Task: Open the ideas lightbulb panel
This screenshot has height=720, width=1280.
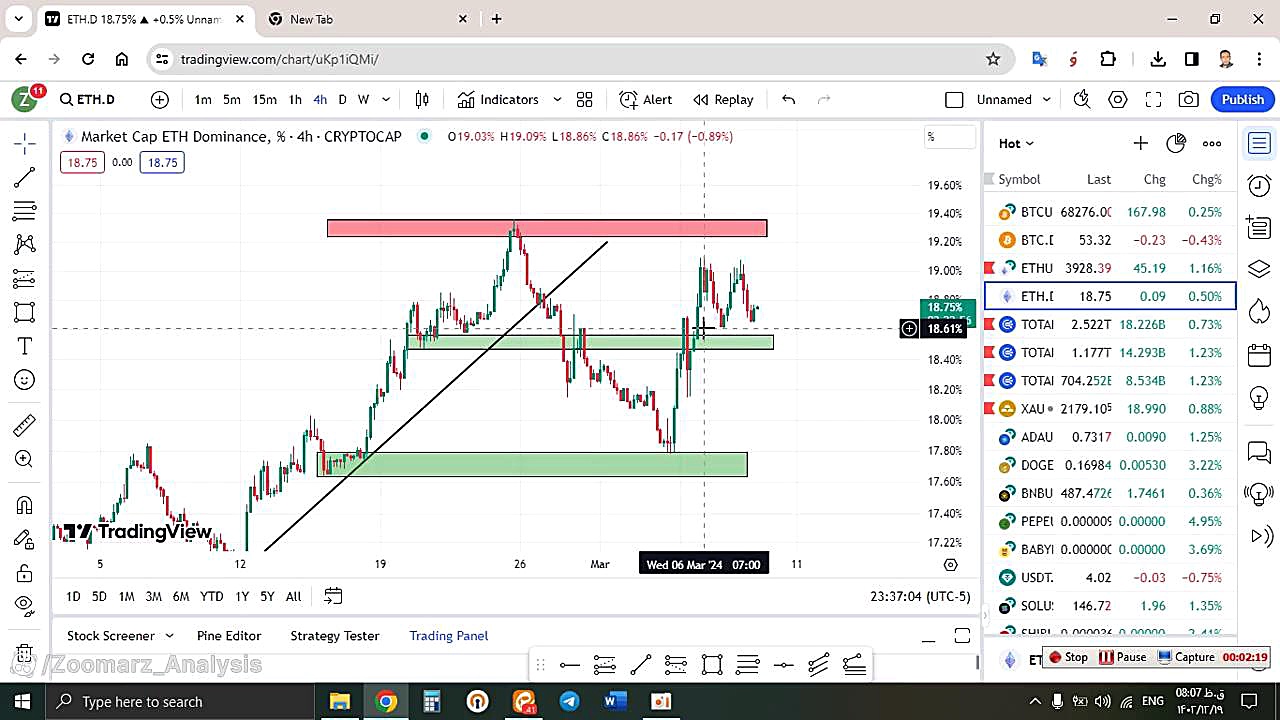Action: (x=1259, y=397)
